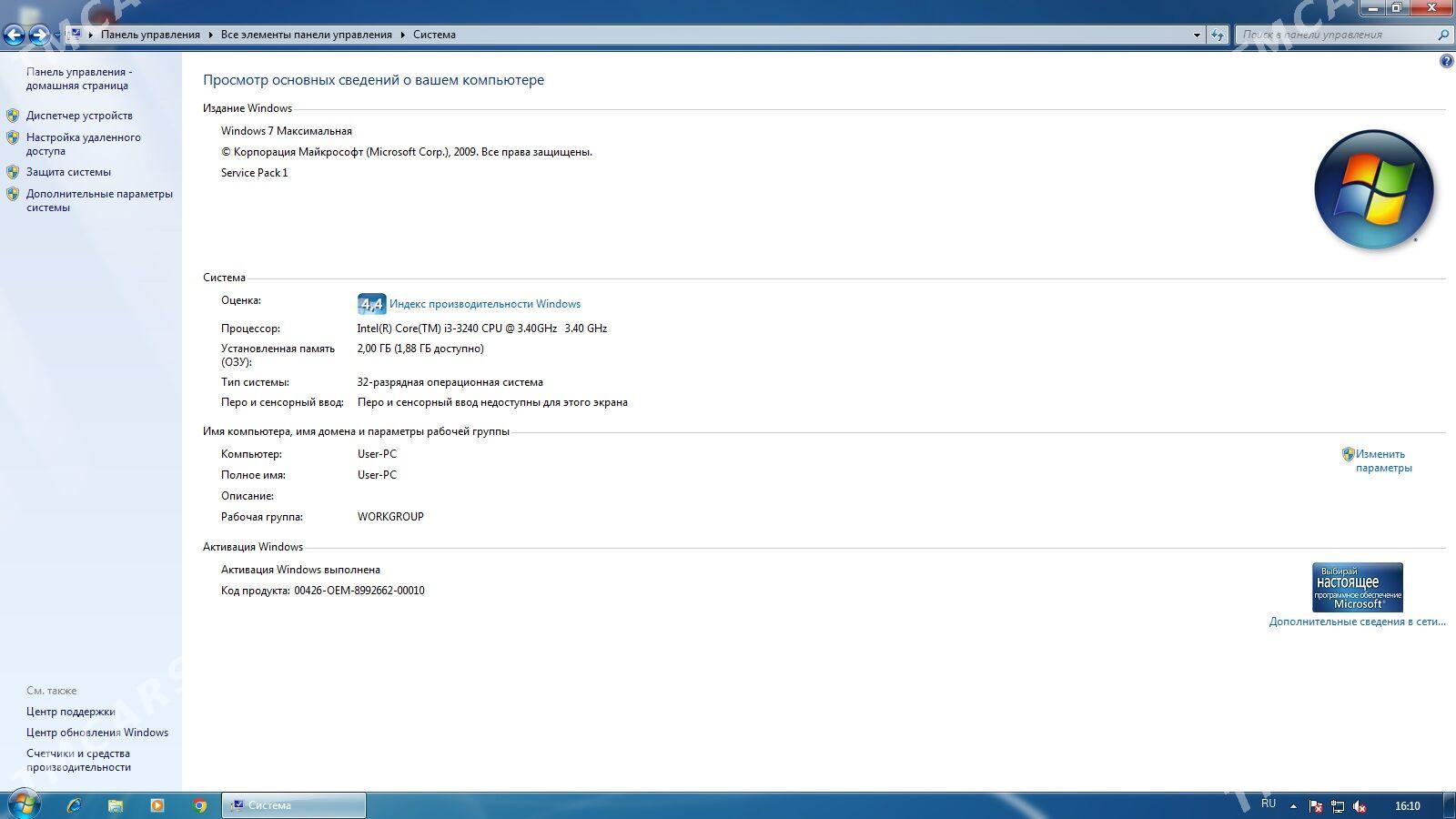Click the network status tray icon

coord(1338,805)
